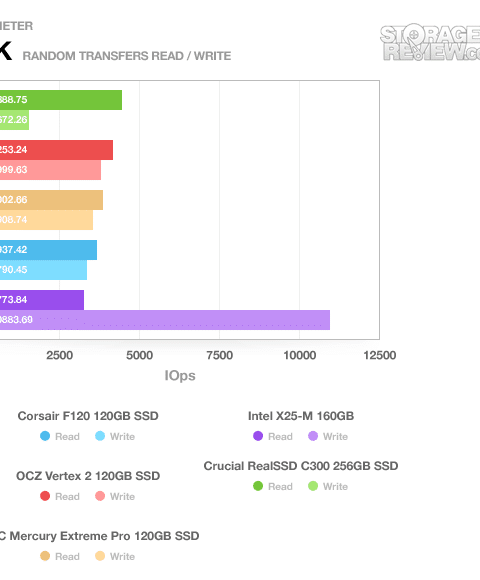Click the 7500 axis tick label

pyautogui.click(x=220, y=355)
